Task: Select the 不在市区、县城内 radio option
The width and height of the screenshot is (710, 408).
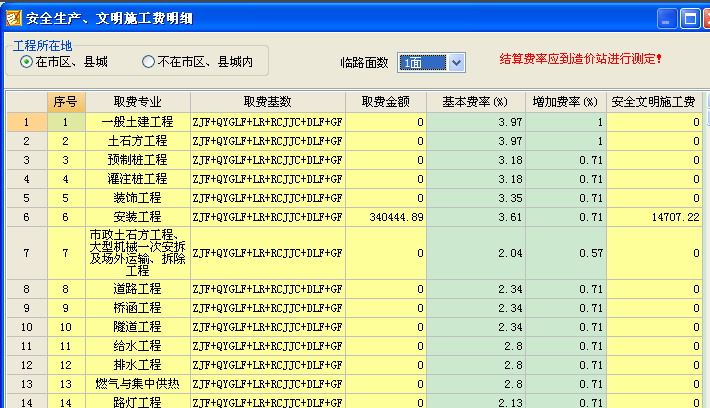Action: point(148,62)
